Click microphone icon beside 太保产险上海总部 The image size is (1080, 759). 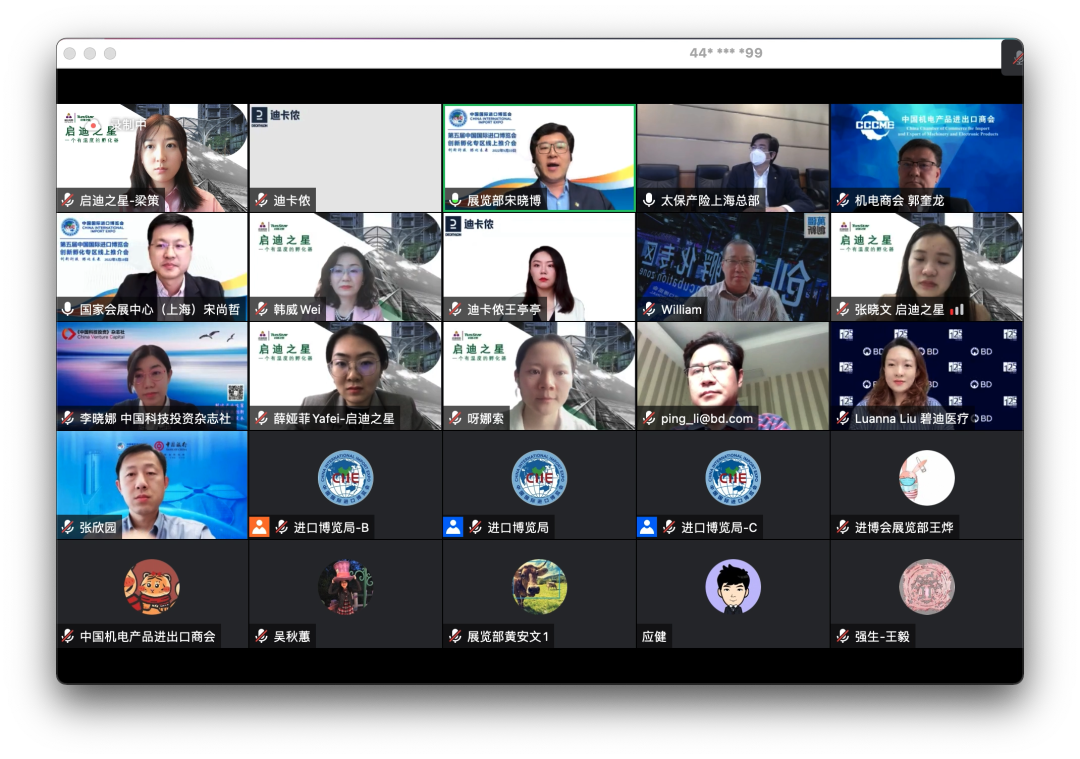click(649, 200)
